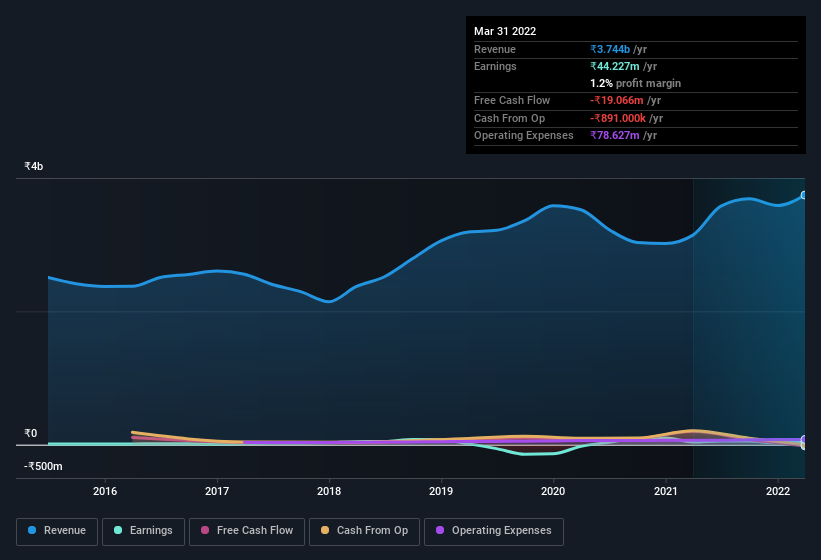The image size is (821, 560).
Task: Click the -₹19.066m free cash flow value
Action: (x=617, y=100)
